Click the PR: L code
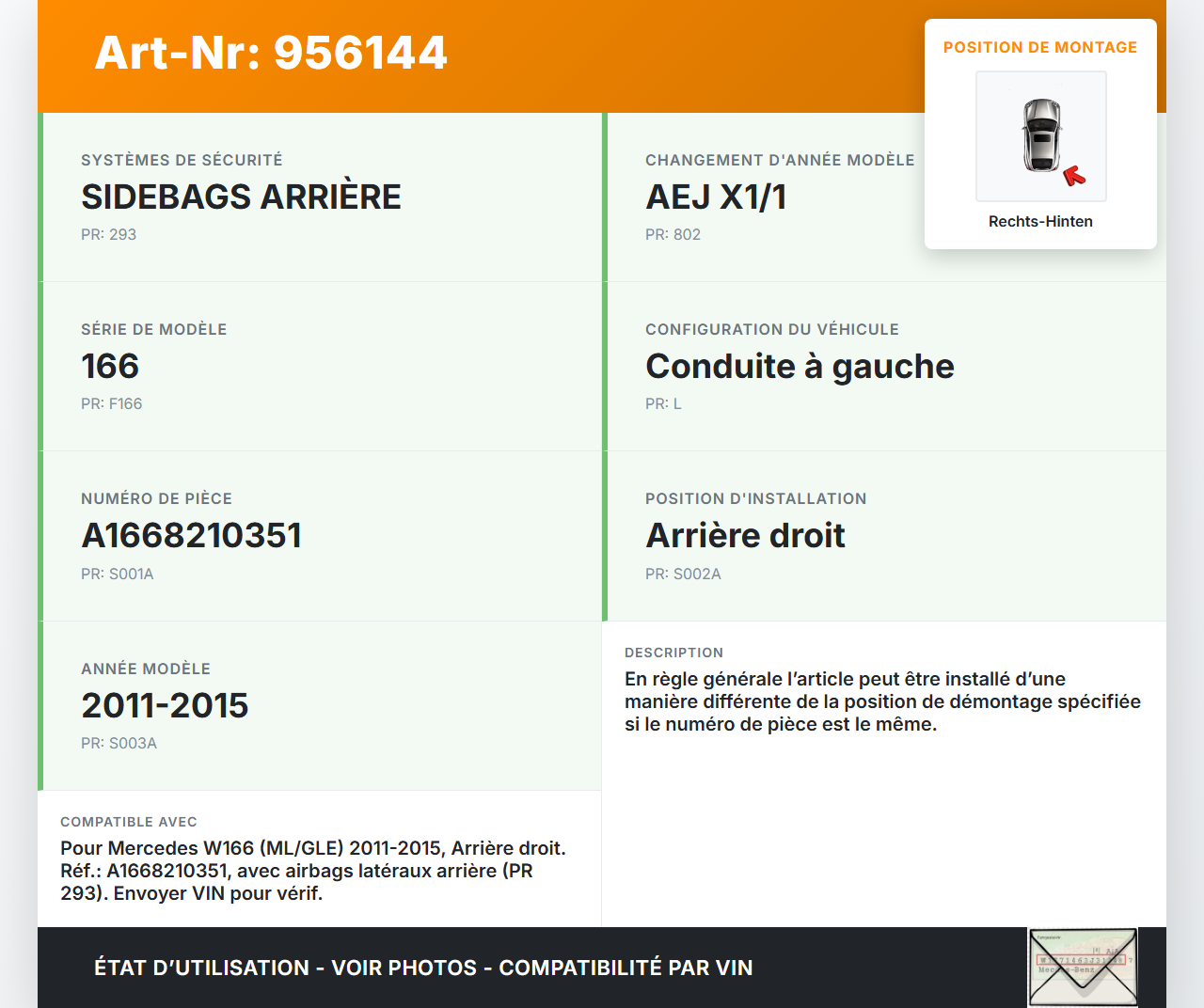The height and width of the screenshot is (1008, 1204). [663, 403]
